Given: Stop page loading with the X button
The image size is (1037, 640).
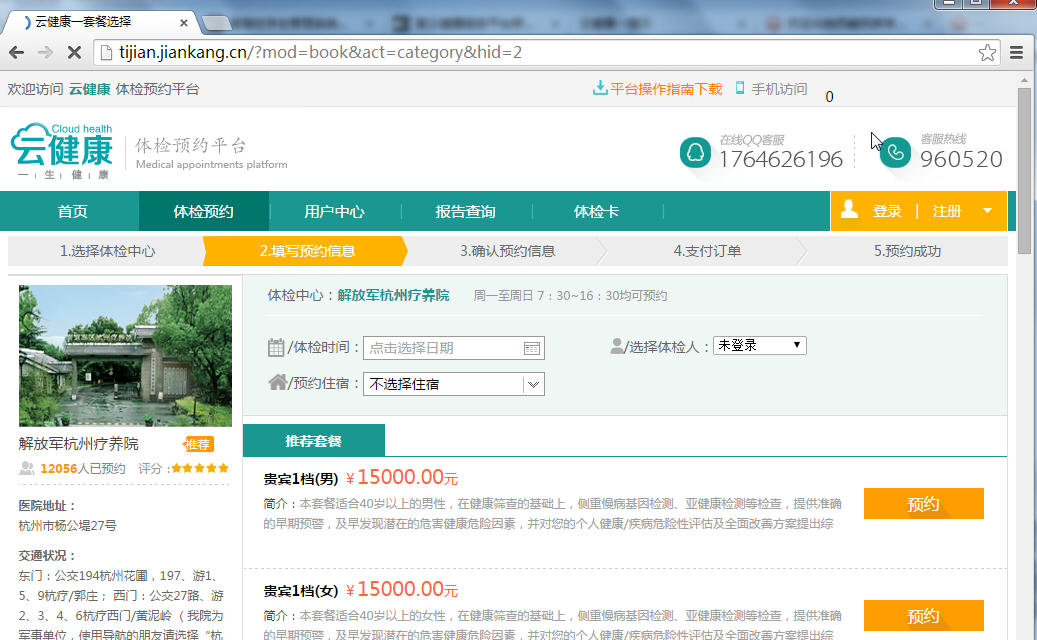Looking at the screenshot, I should (x=74, y=52).
